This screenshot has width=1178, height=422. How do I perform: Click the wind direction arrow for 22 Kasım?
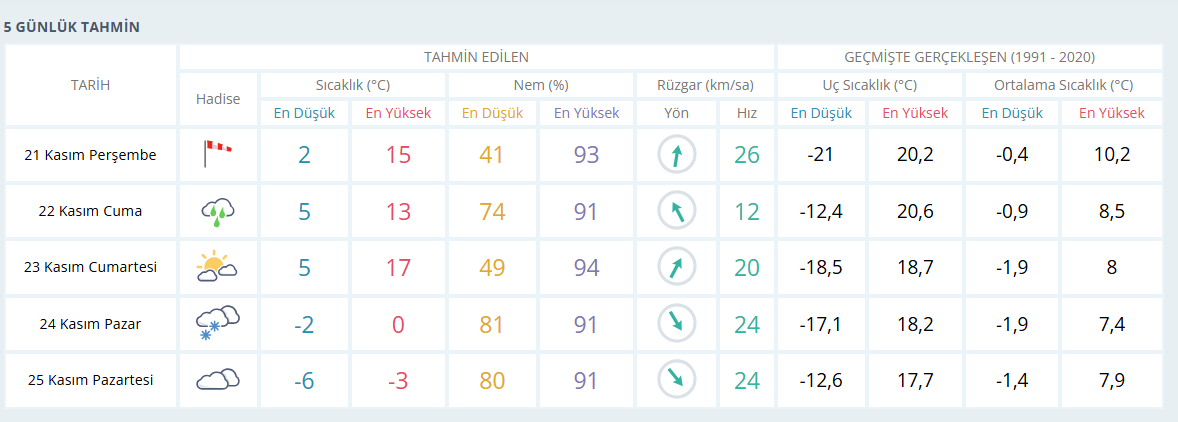point(676,211)
